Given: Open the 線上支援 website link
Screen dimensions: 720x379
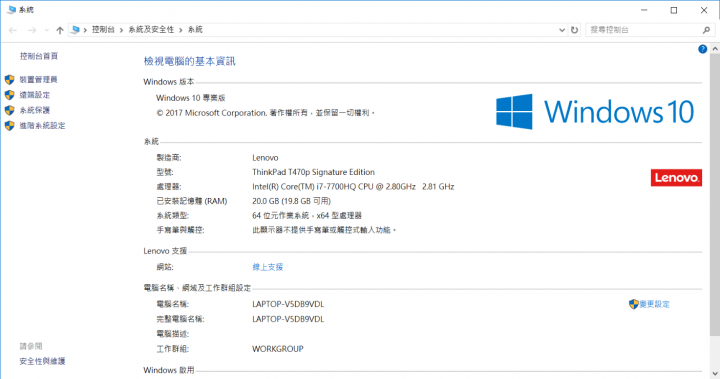Looking at the screenshot, I should coord(268,267).
